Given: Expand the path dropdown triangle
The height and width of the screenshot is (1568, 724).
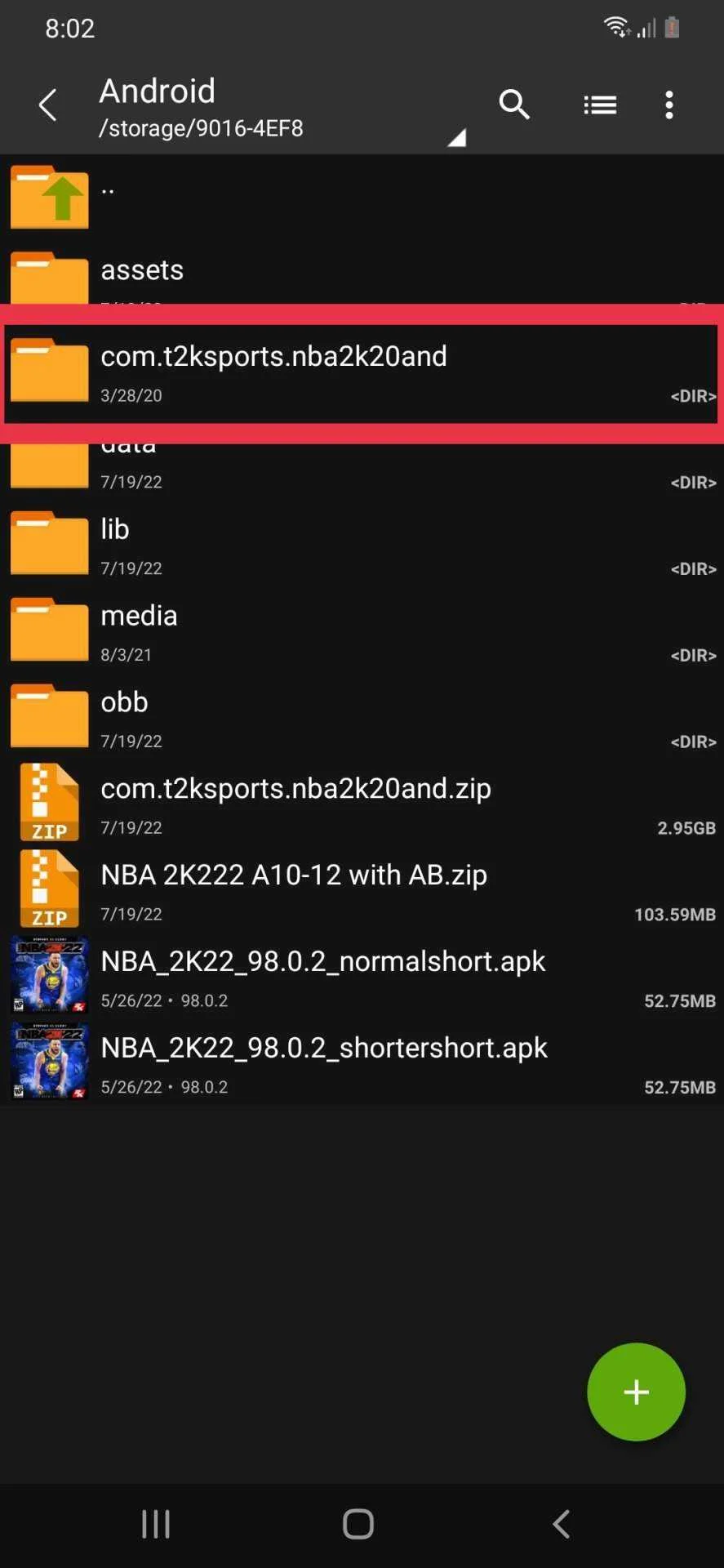Looking at the screenshot, I should (x=457, y=137).
